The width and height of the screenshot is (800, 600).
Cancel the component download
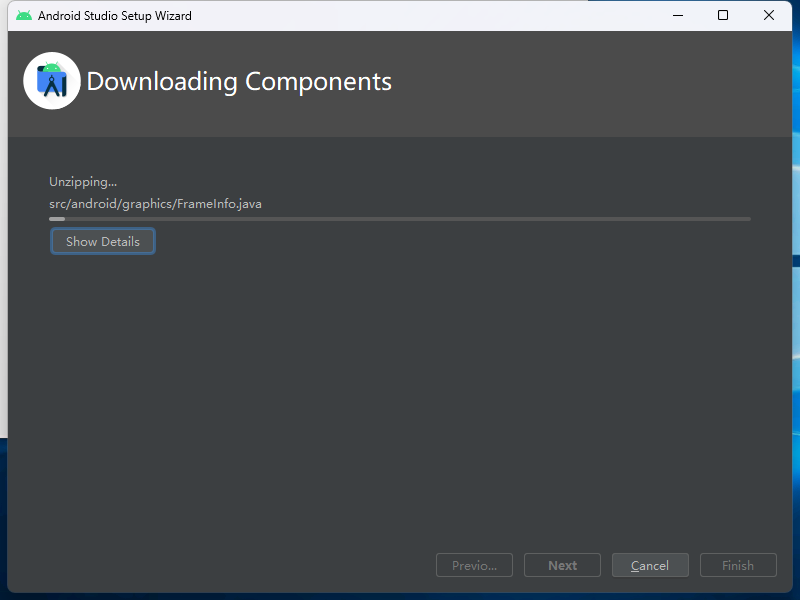[x=650, y=565]
